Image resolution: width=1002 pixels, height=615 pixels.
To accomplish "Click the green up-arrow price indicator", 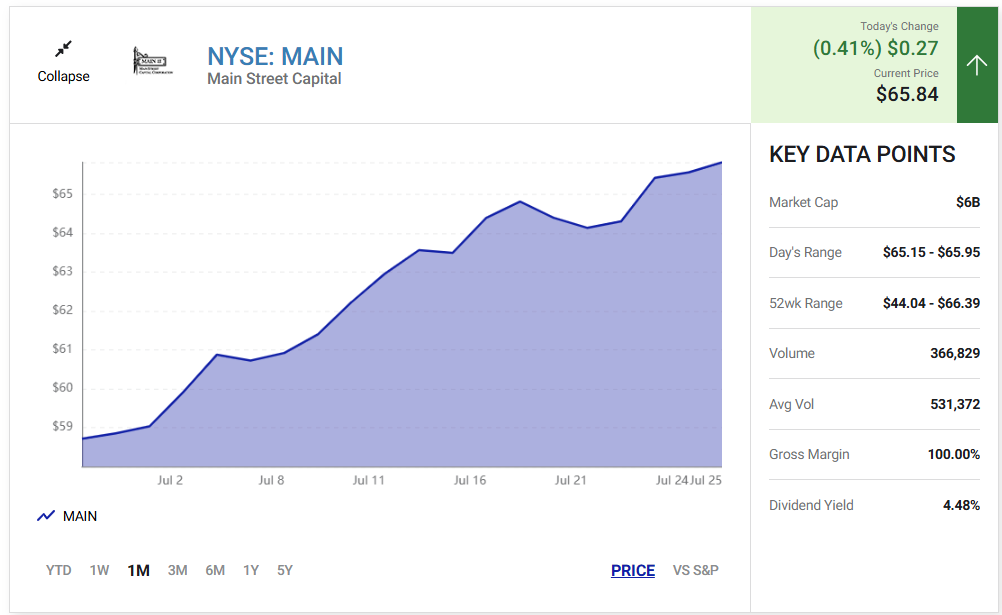I will point(976,65).
